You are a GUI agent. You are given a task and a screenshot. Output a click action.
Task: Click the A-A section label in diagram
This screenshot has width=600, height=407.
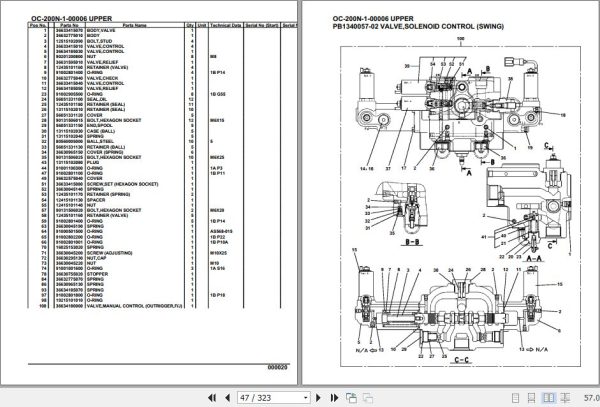[x=533, y=259]
